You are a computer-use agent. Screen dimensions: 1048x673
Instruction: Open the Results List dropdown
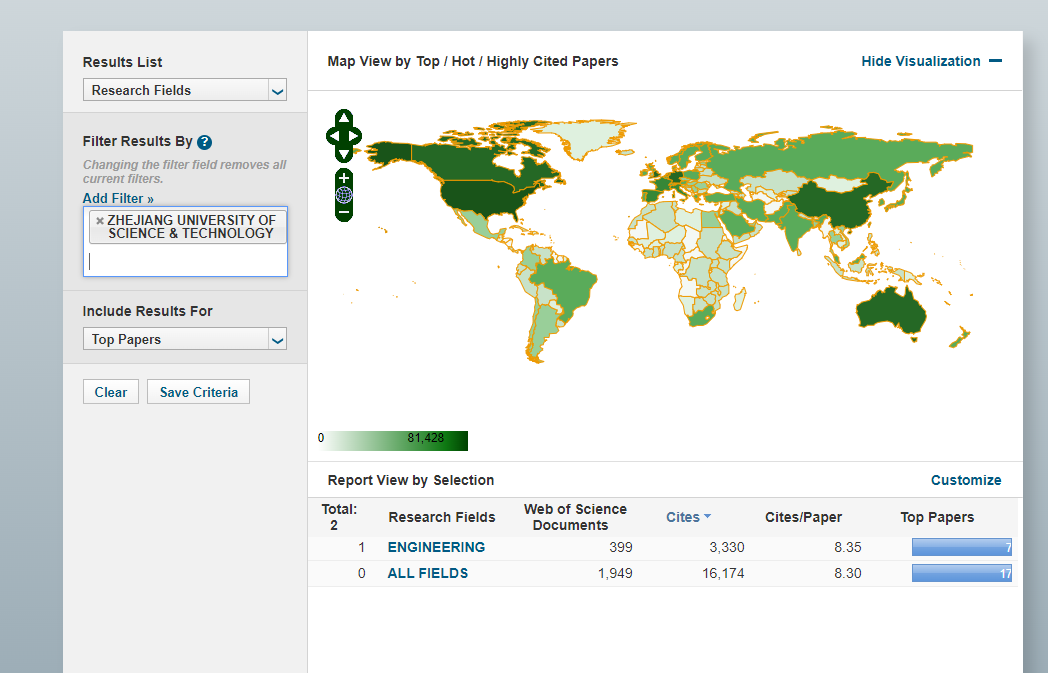185,90
